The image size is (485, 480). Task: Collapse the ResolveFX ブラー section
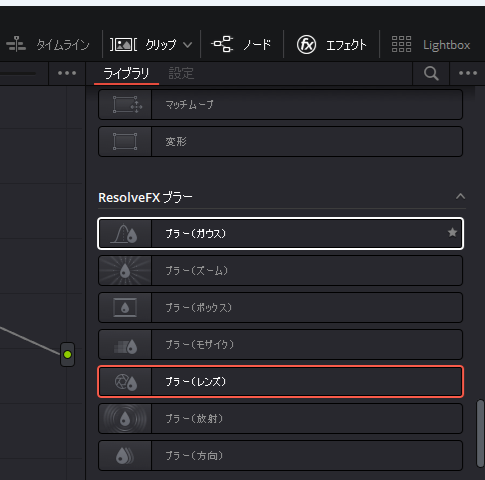tap(460, 196)
